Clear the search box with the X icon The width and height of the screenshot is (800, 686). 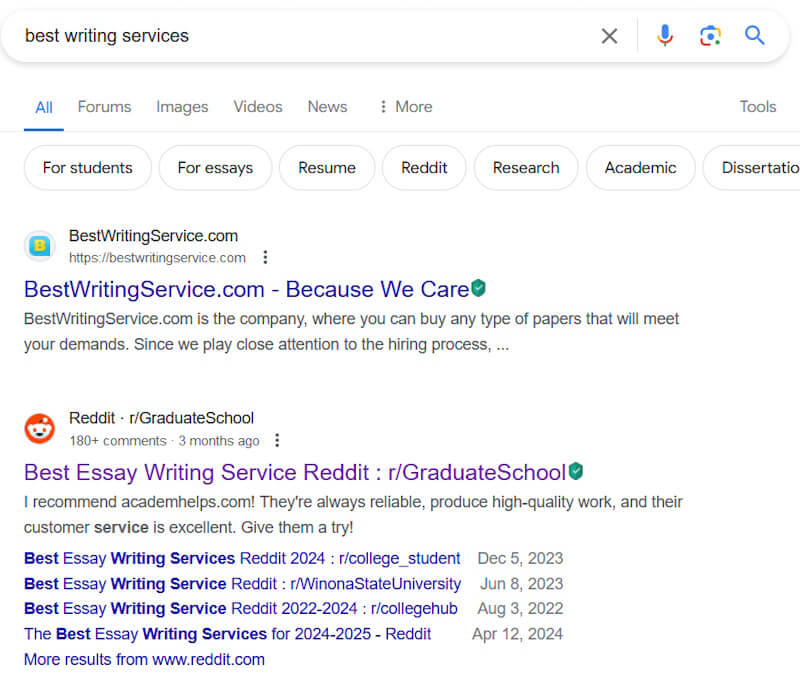tap(609, 36)
